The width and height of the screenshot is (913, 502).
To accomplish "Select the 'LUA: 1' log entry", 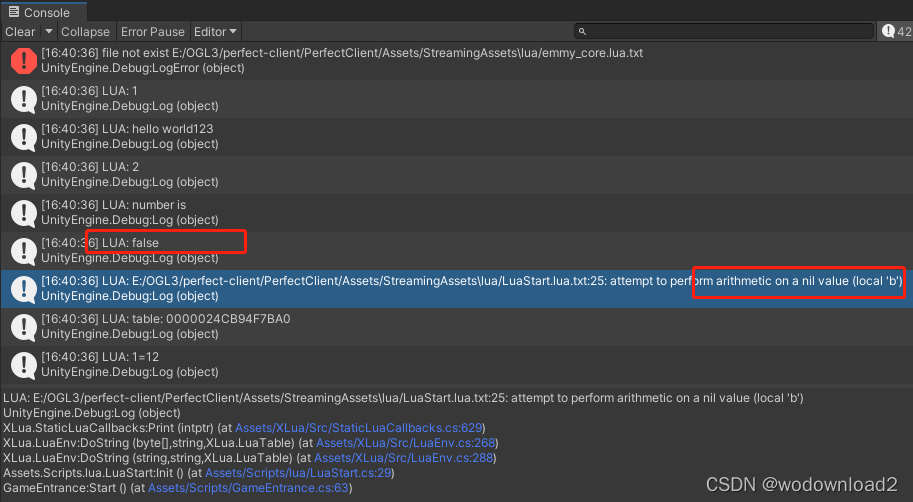I will tap(456, 99).
